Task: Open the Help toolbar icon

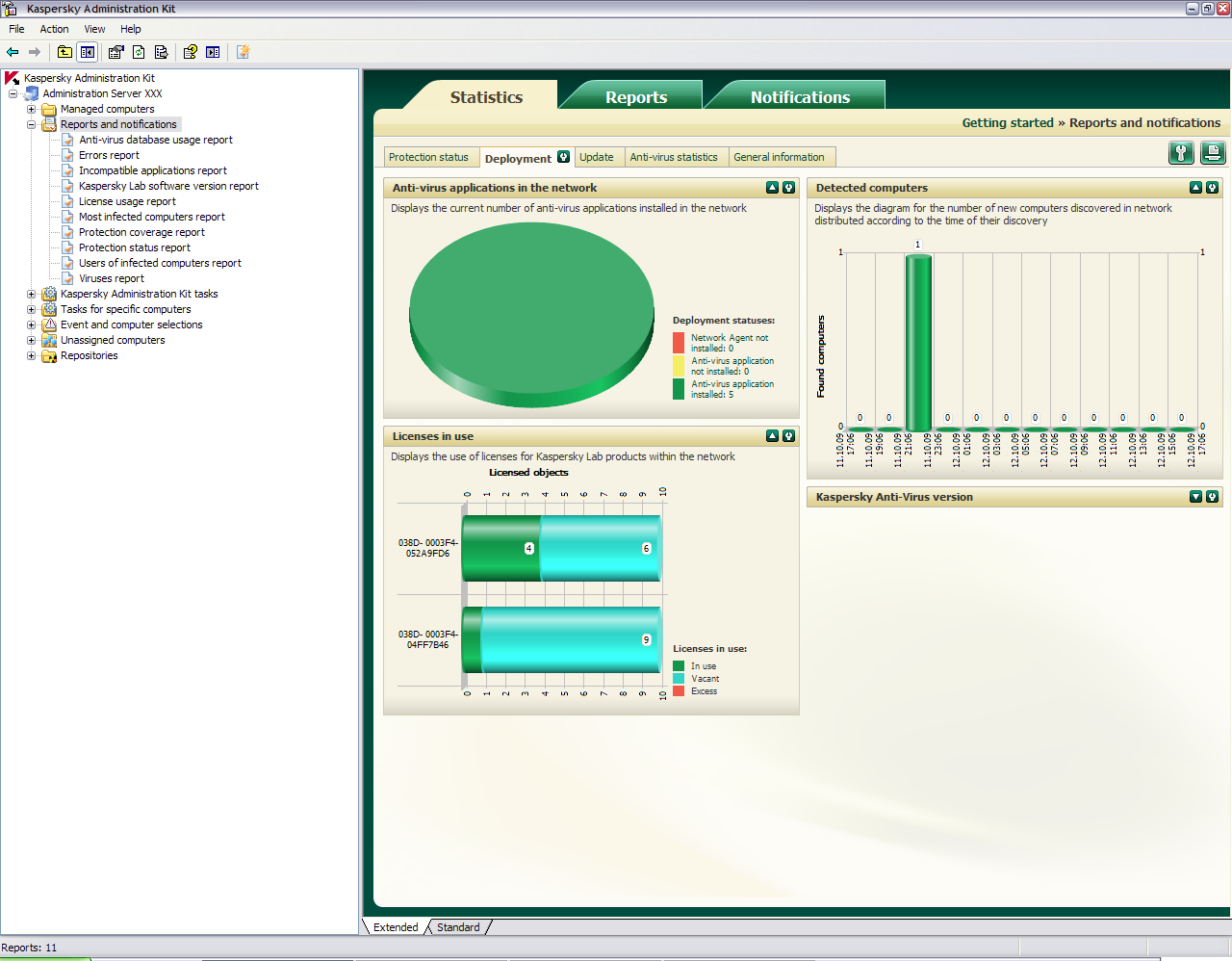Action: 191,52
